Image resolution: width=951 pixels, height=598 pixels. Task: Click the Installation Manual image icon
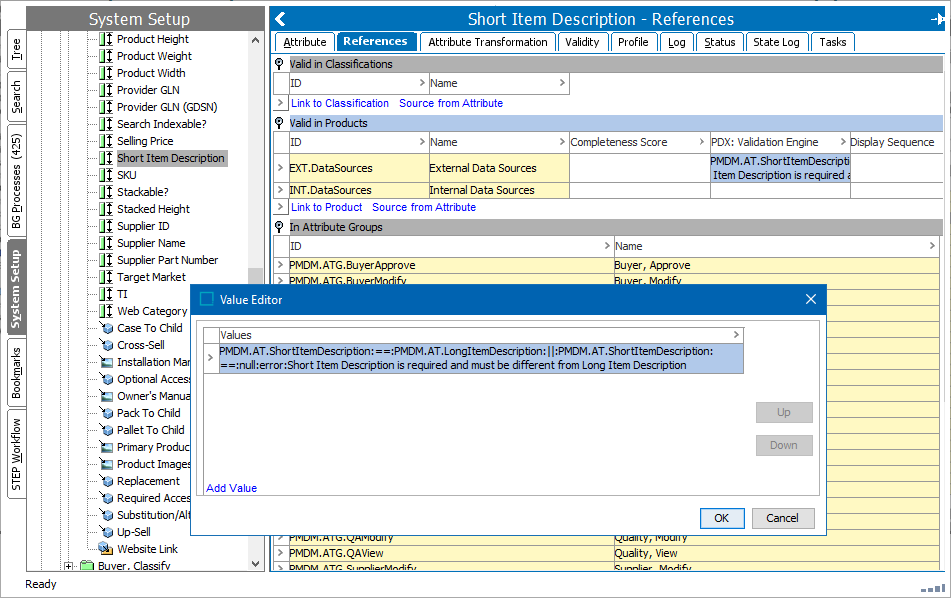point(107,362)
